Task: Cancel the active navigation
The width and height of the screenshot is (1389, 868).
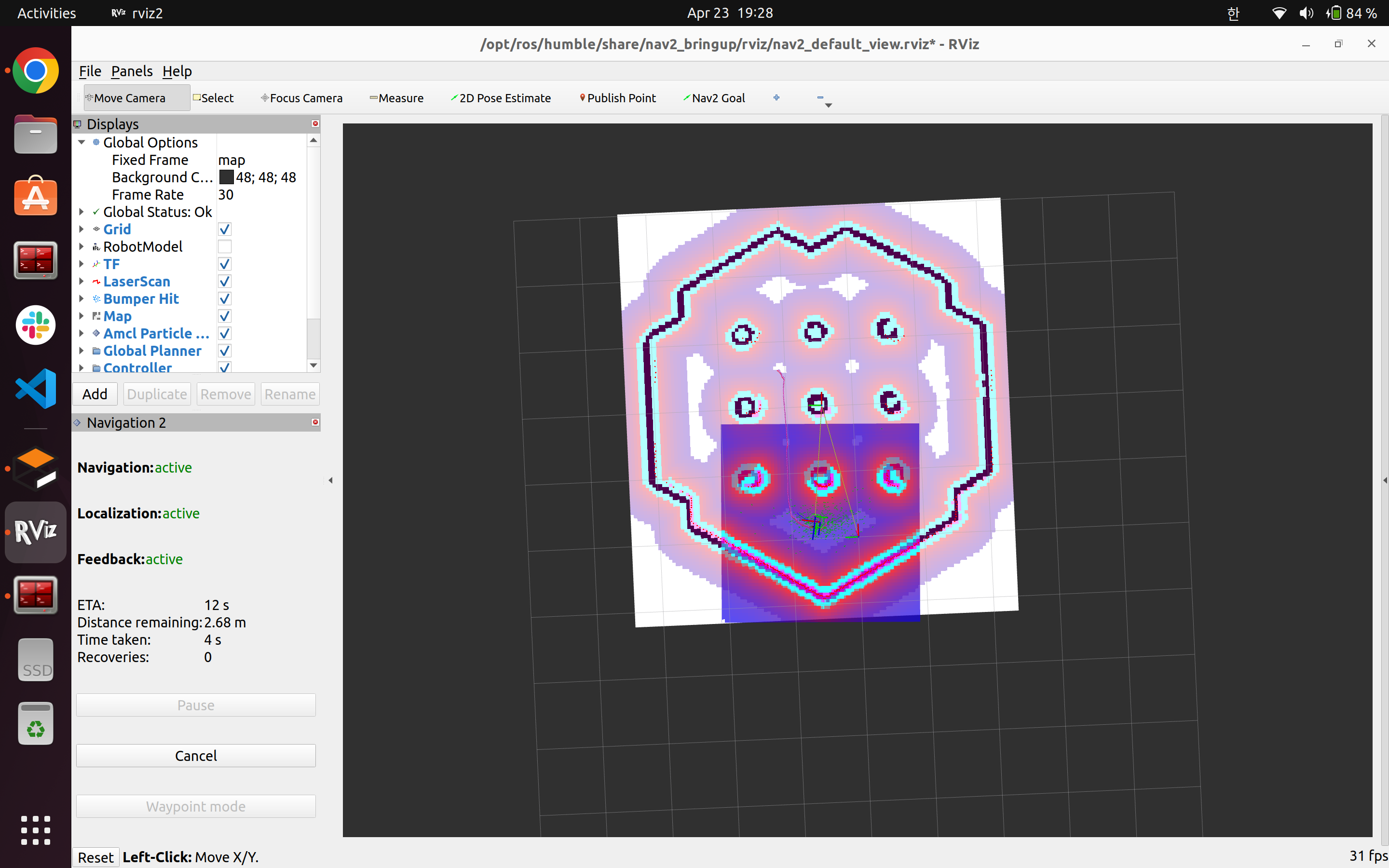Action: pyautogui.click(x=196, y=756)
